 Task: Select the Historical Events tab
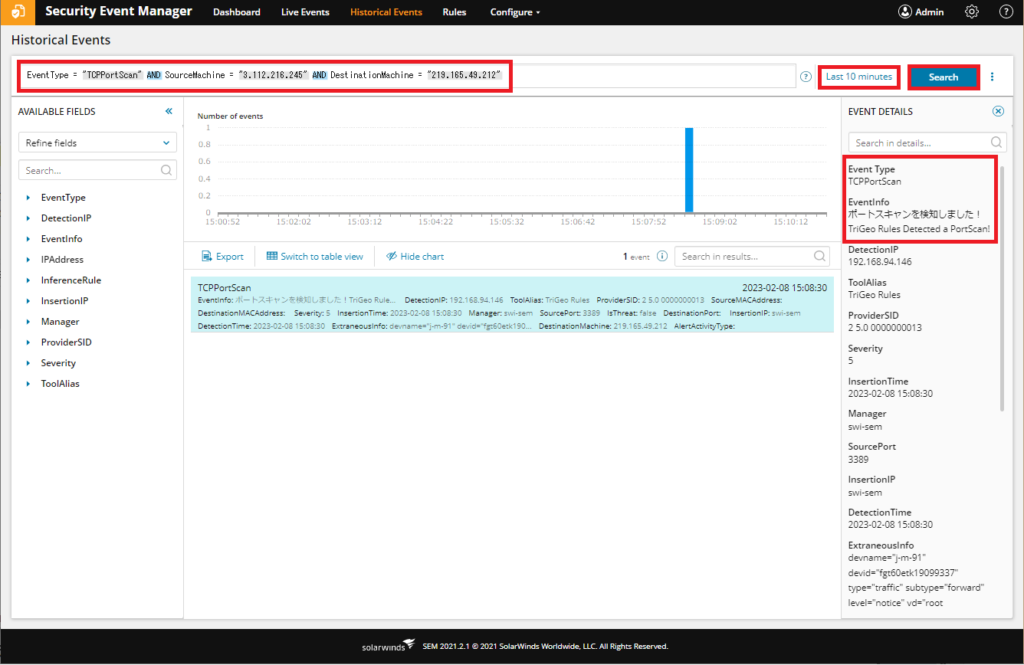pos(386,12)
